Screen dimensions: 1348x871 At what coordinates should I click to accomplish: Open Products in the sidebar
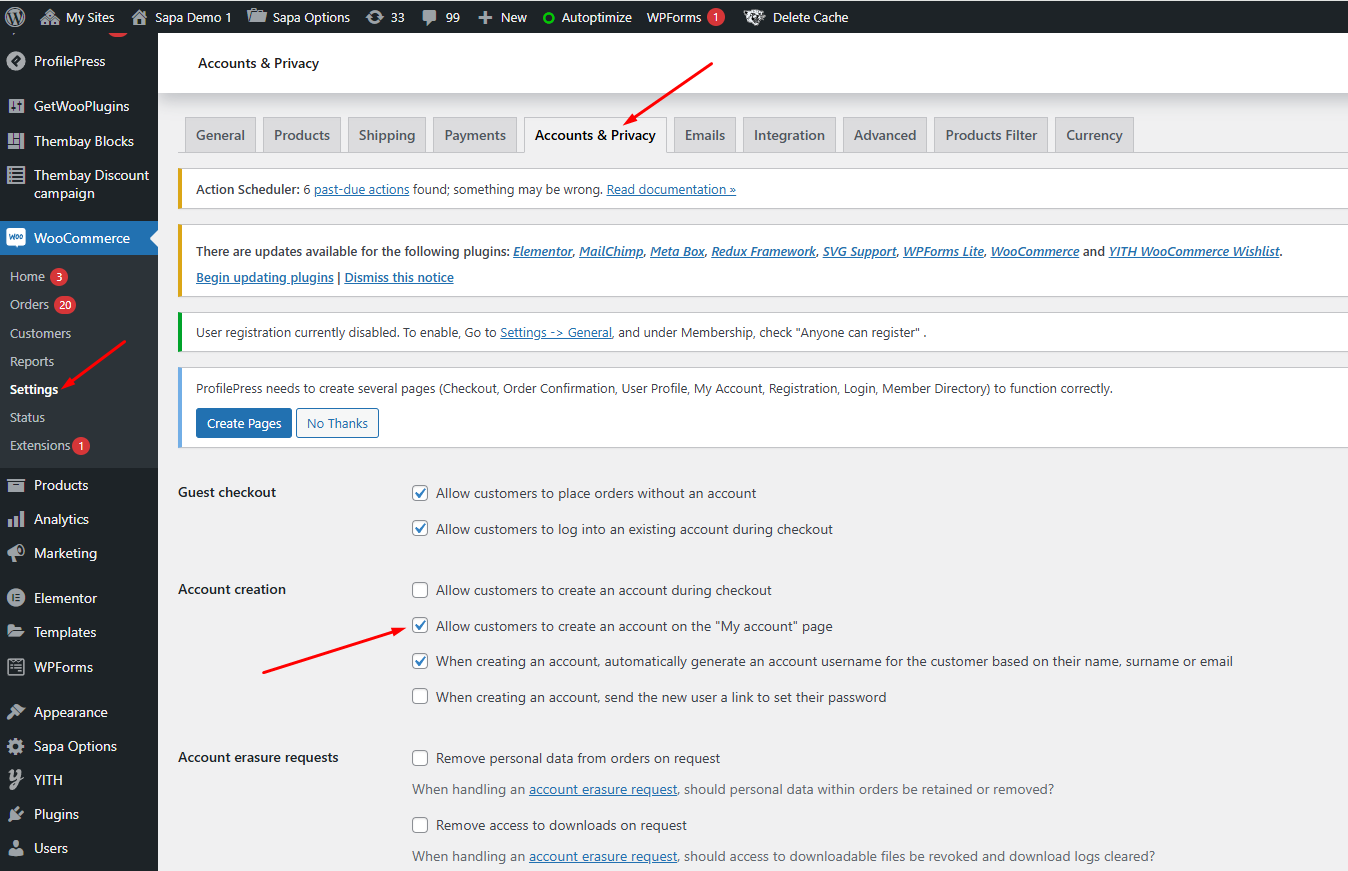click(x=78, y=485)
